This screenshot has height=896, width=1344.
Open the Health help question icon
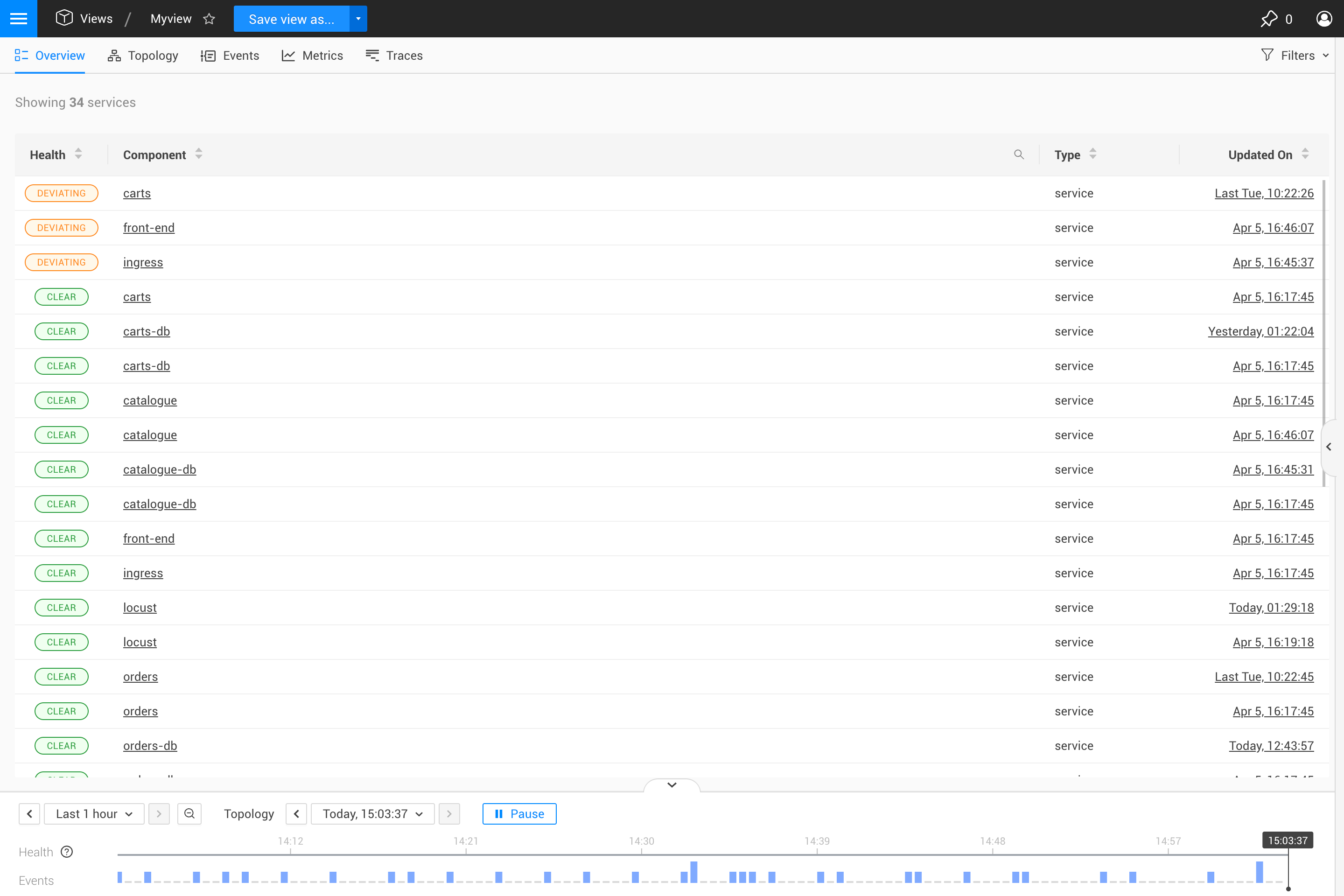click(67, 852)
